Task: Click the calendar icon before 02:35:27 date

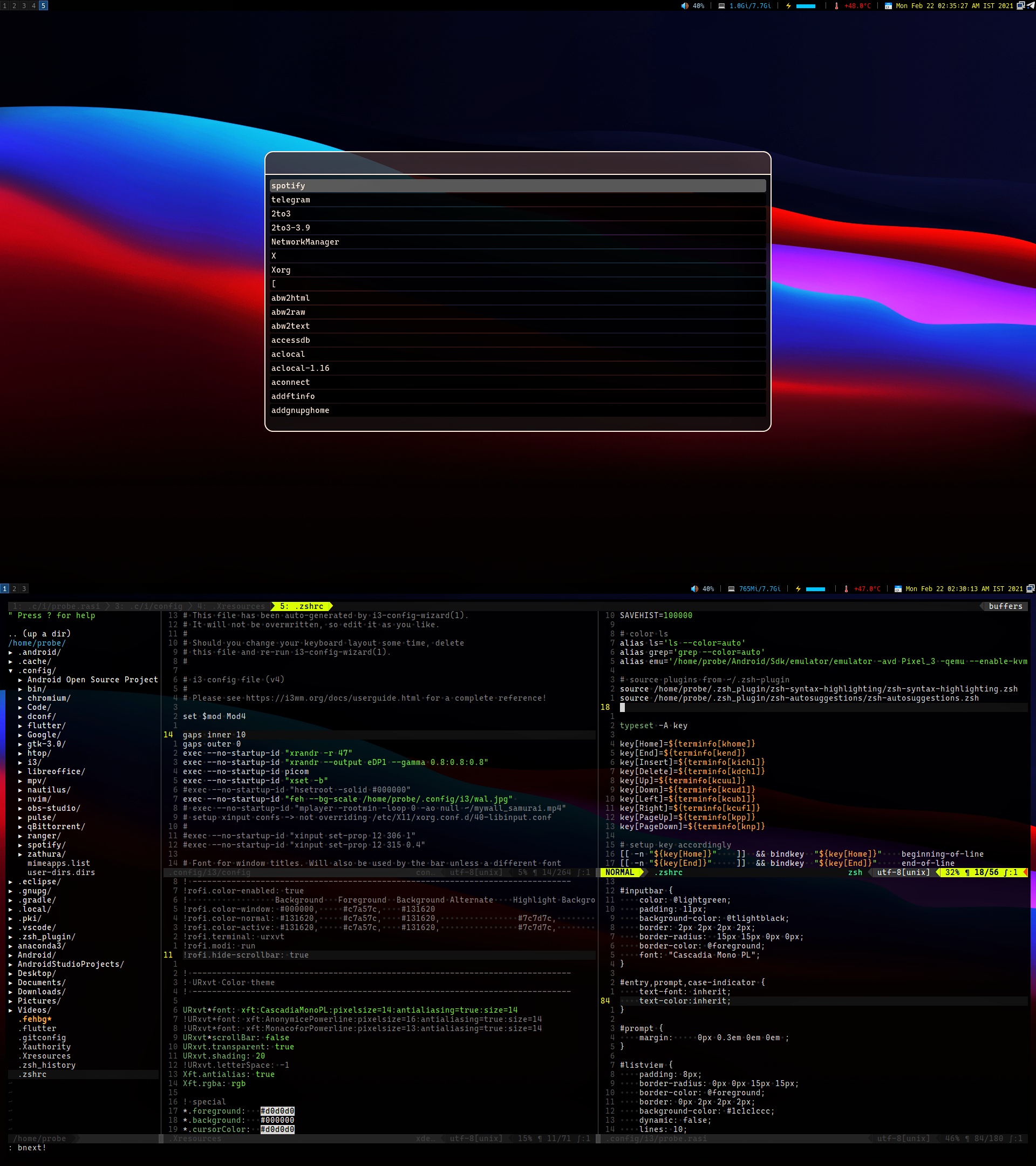Action: (x=888, y=6)
